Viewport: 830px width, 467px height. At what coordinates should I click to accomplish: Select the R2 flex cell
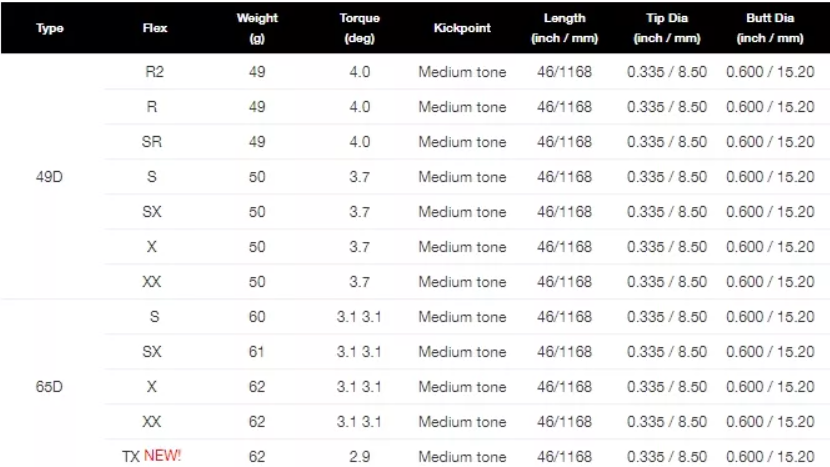click(153, 72)
